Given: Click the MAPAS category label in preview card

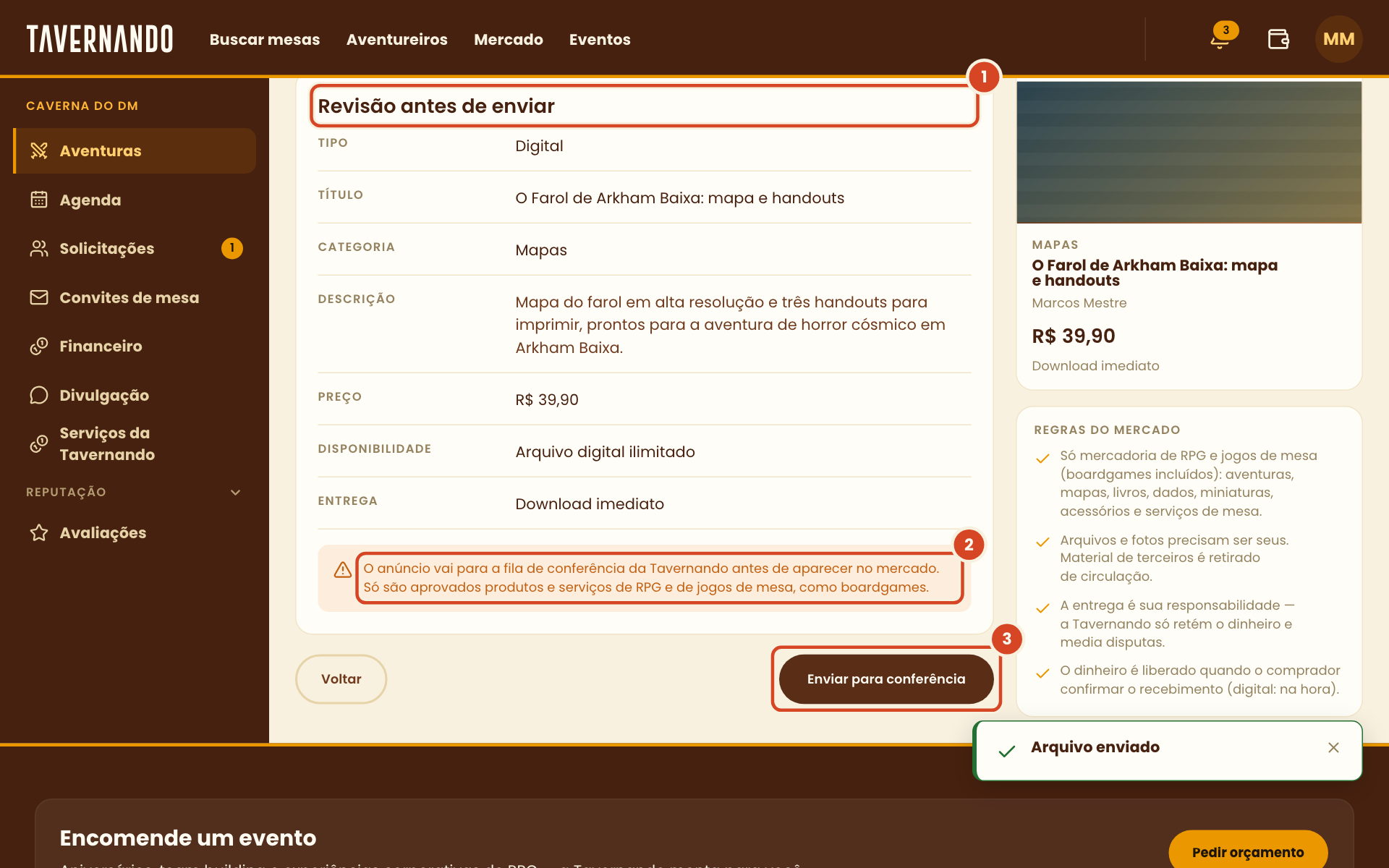Looking at the screenshot, I should [1055, 244].
